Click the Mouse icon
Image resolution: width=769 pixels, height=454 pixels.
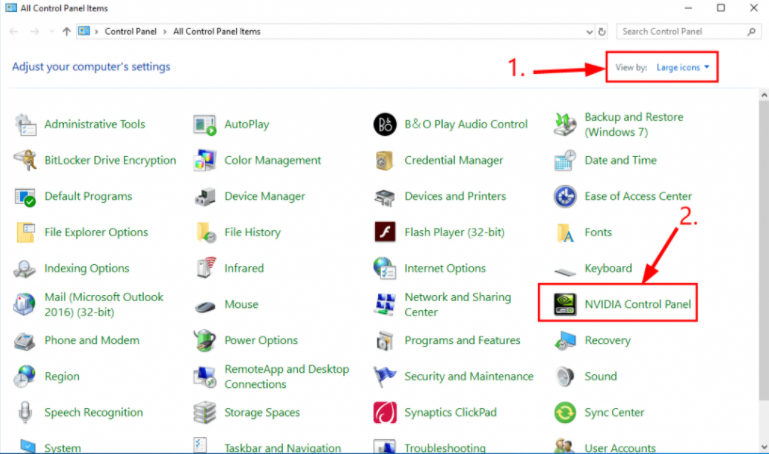pyautogui.click(x=205, y=306)
